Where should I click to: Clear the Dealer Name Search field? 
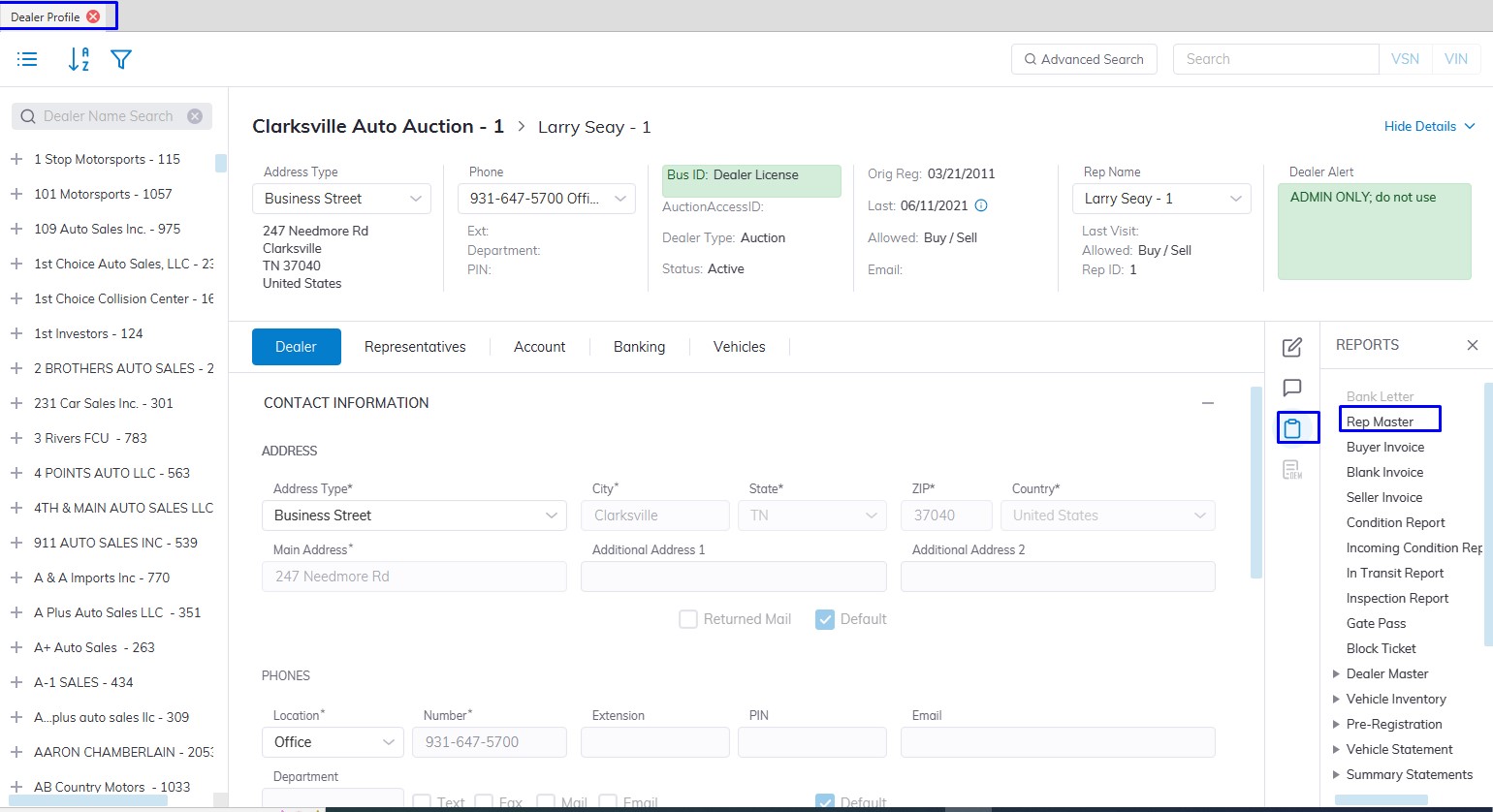(195, 116)
